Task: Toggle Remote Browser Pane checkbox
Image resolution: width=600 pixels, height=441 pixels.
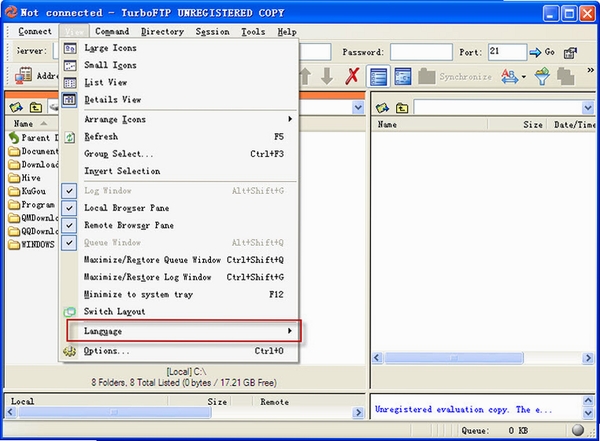Action: click(69, 225)
